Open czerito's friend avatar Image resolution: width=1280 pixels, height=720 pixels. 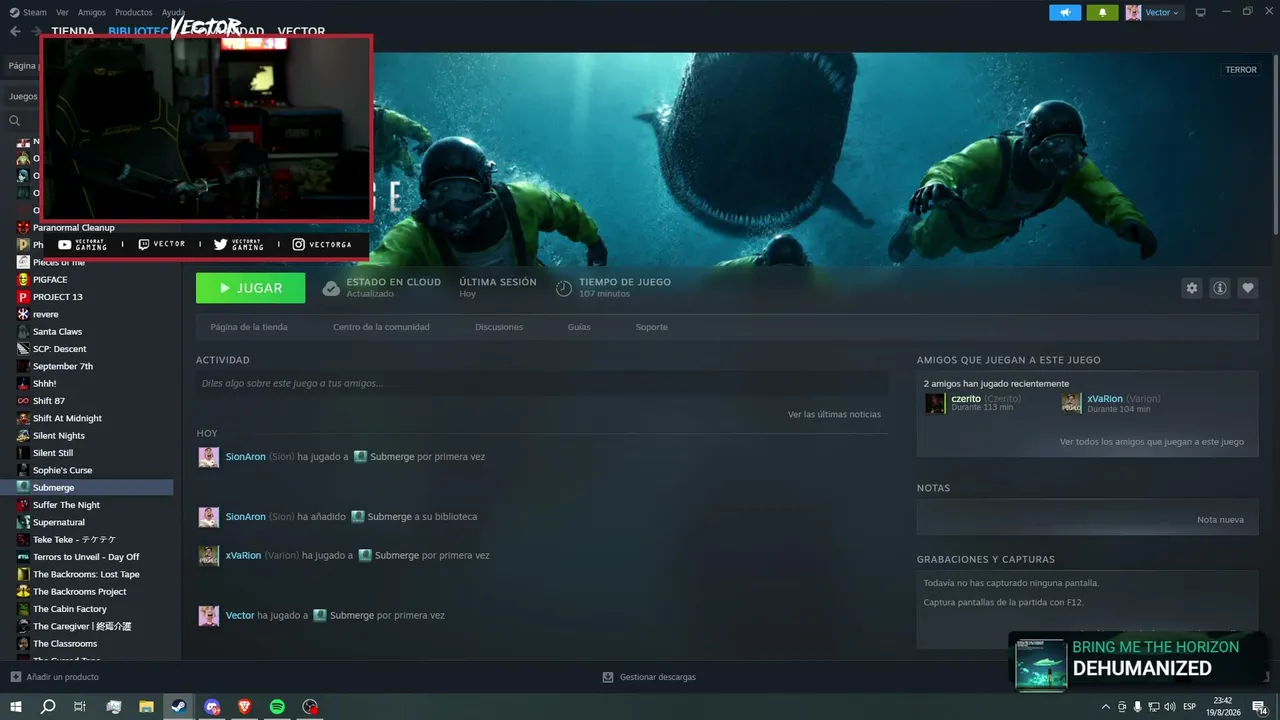point(935,403)
